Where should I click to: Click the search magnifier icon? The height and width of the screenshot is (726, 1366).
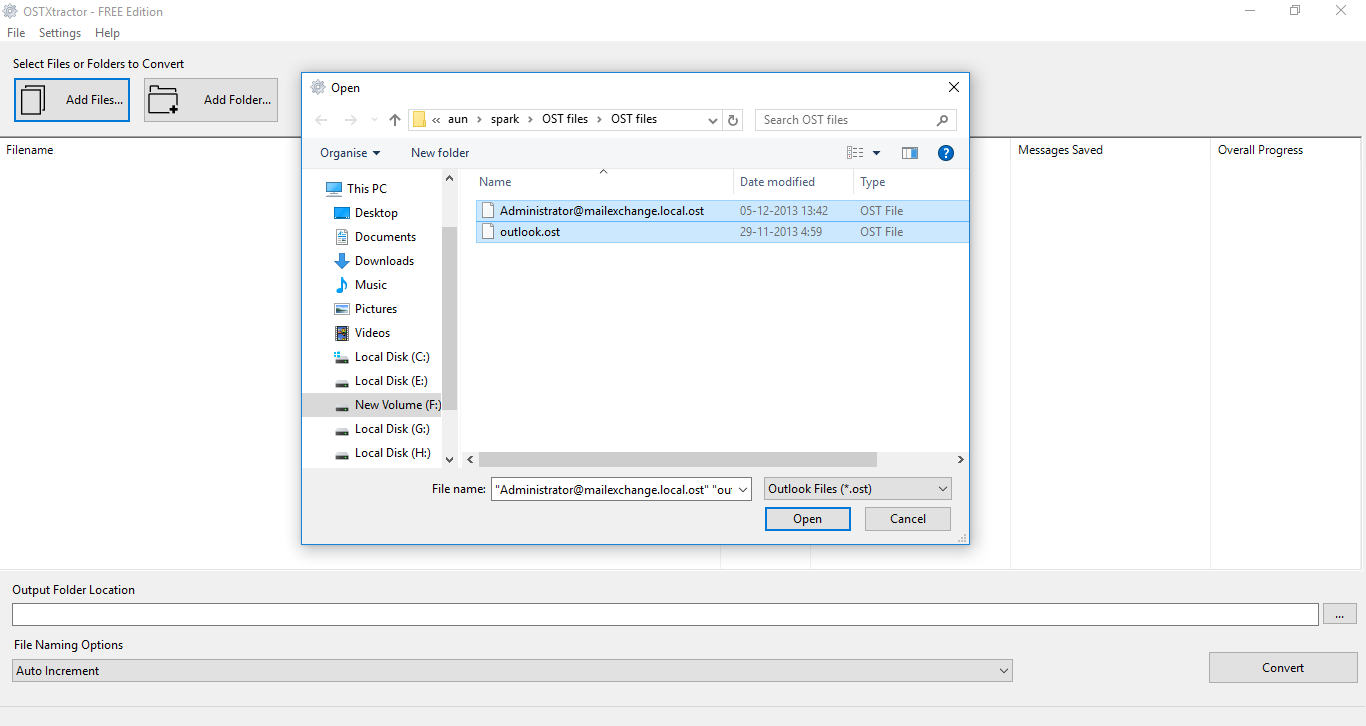coord(942,120)
